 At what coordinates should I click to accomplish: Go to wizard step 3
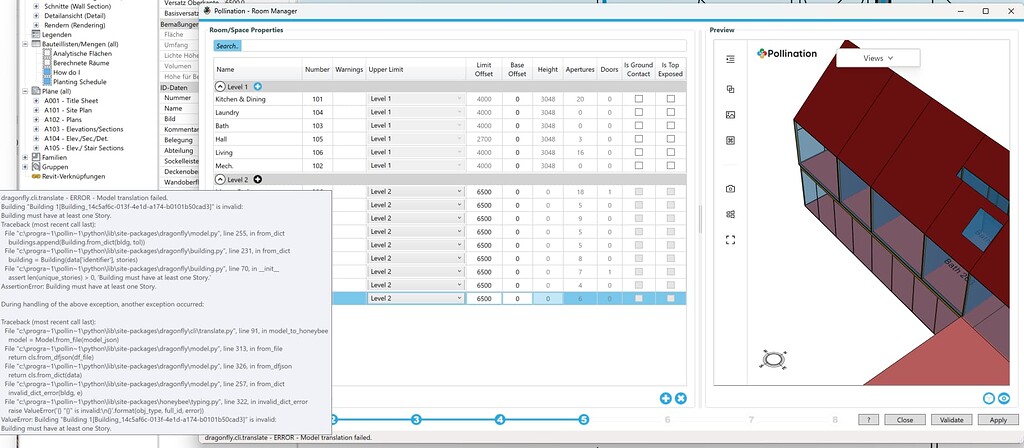click(x=416, y=420)
